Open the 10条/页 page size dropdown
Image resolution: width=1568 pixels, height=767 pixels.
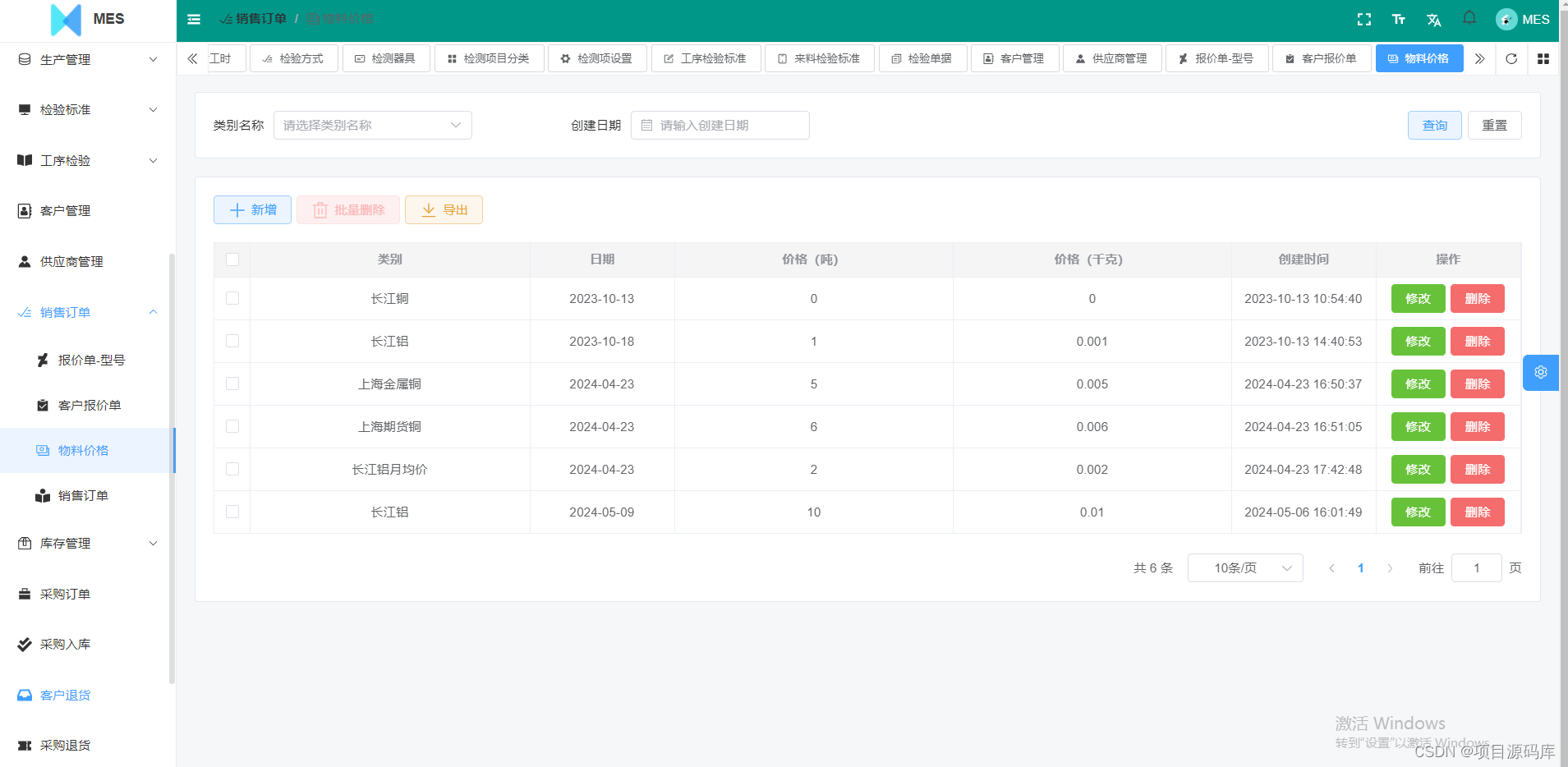click(x=1244, y=567)
